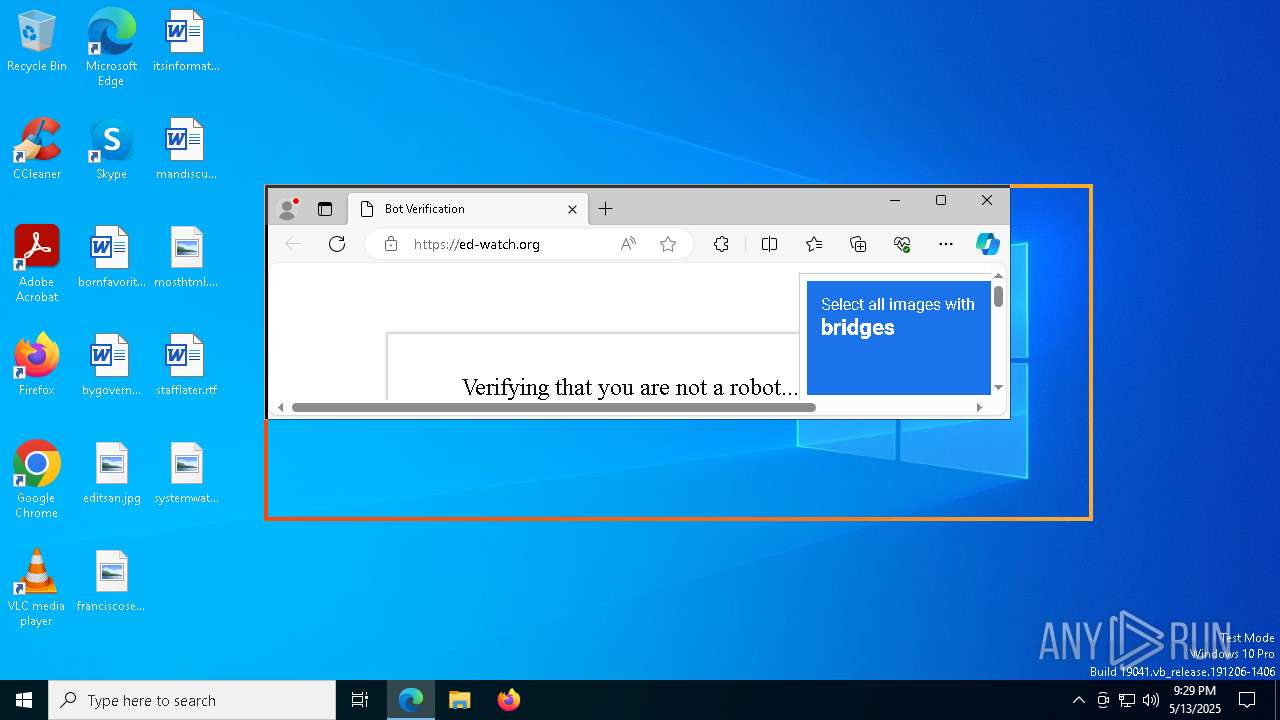Open Edge Collections icon
This screenshot has height=720, width=1280.
tap(858, 244)
